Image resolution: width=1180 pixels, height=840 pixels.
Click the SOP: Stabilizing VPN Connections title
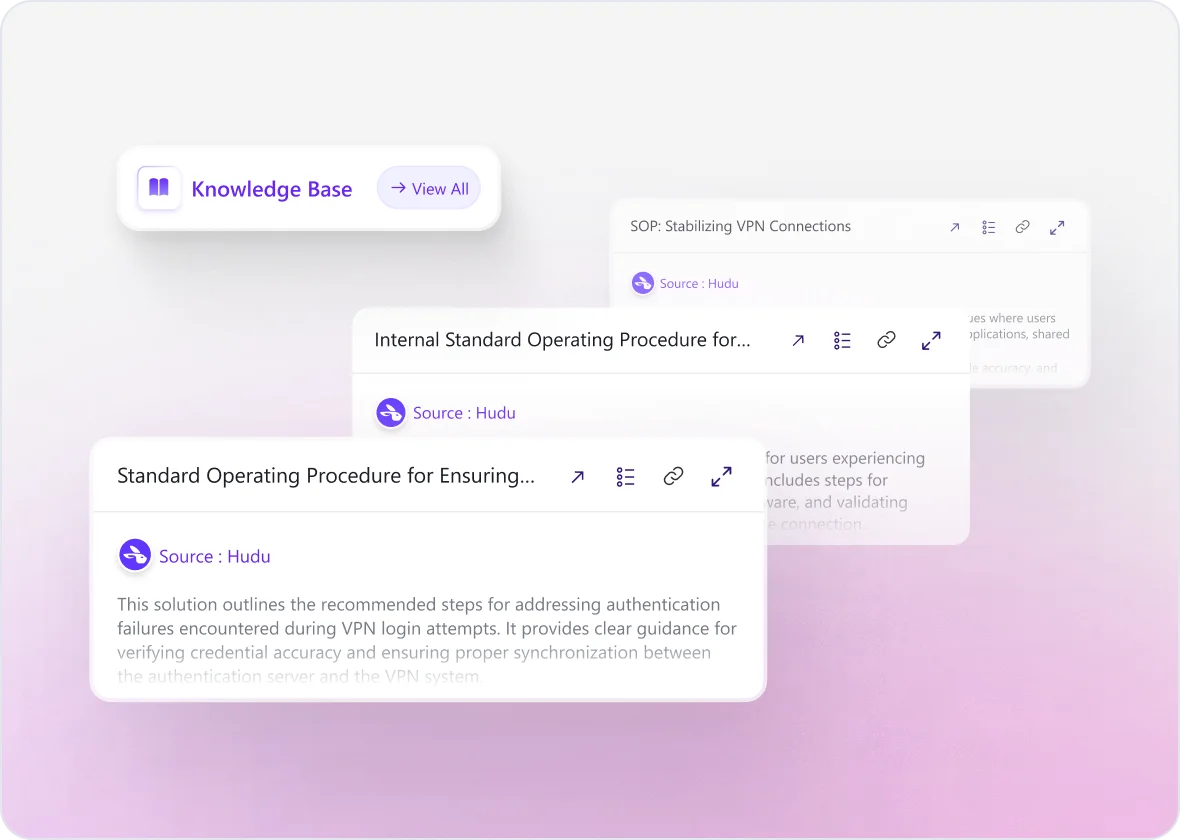[740, 226]
